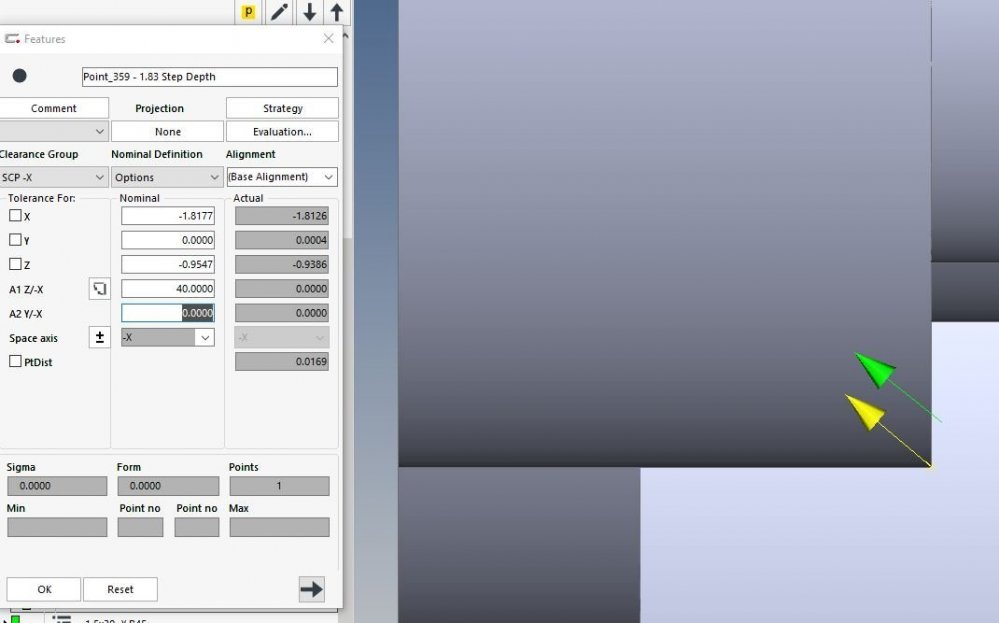Click the nominal X field -1.8177

tap(168, 215)
